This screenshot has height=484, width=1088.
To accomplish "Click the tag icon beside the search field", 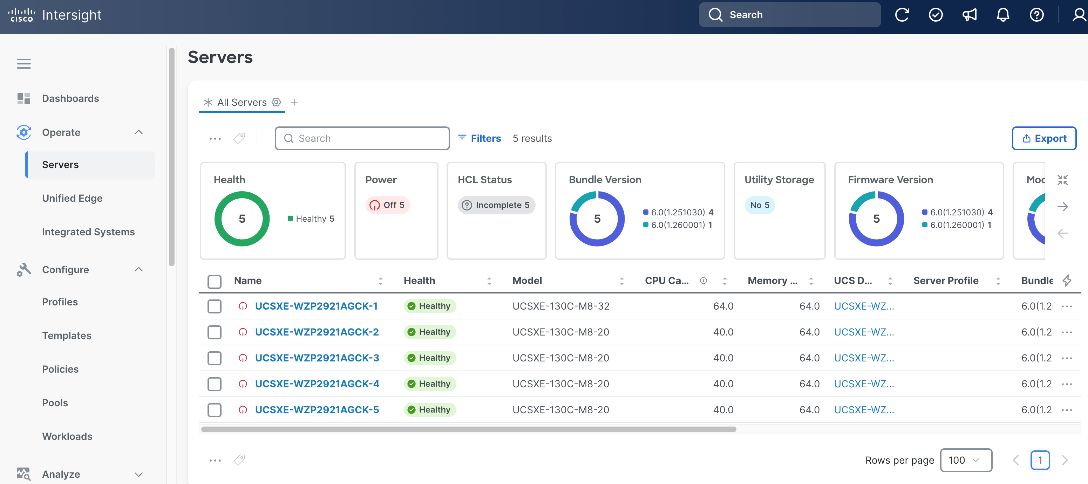I will tap(239, 139).
